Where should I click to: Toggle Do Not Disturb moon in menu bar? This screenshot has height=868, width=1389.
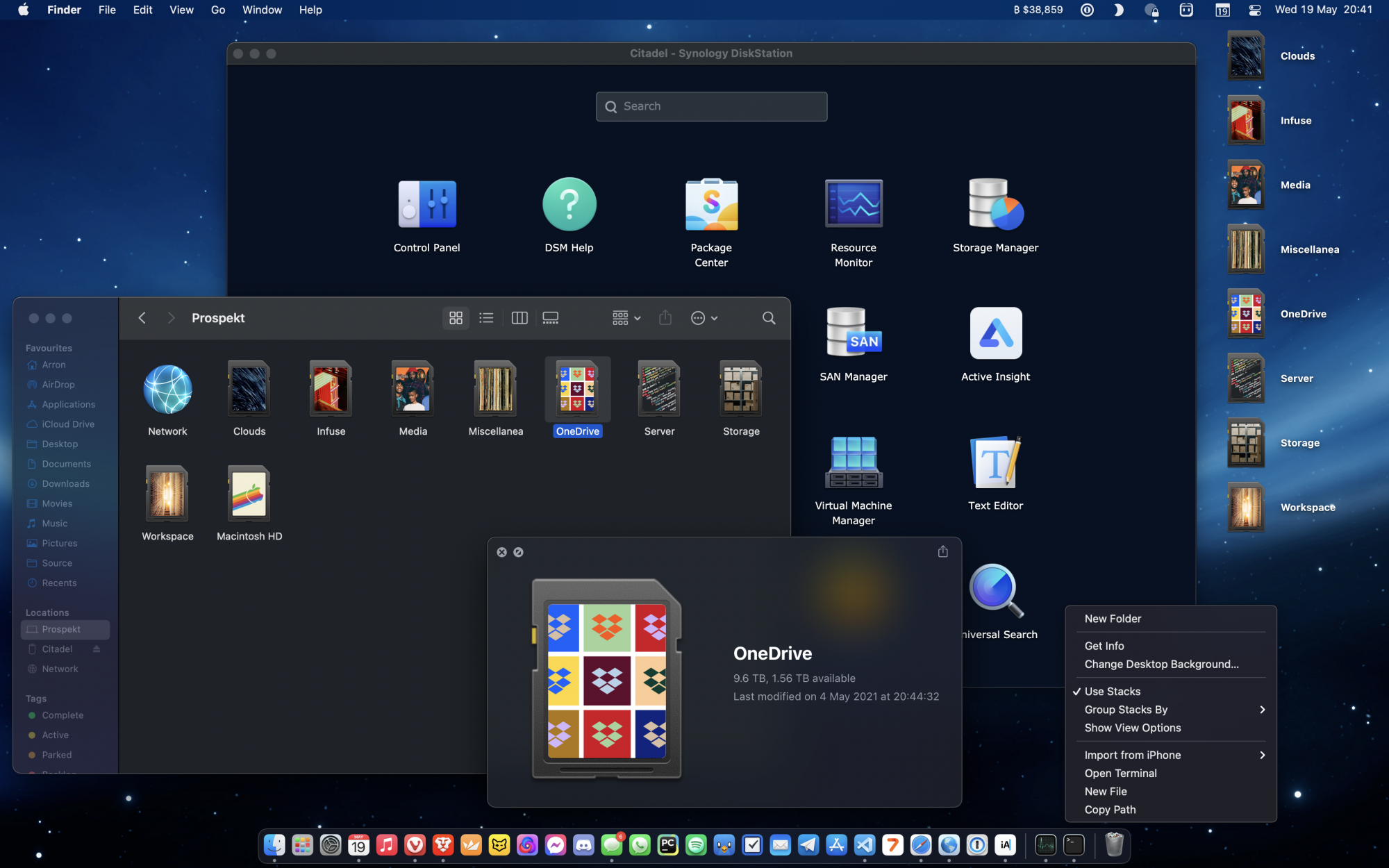pos(1118,10)
